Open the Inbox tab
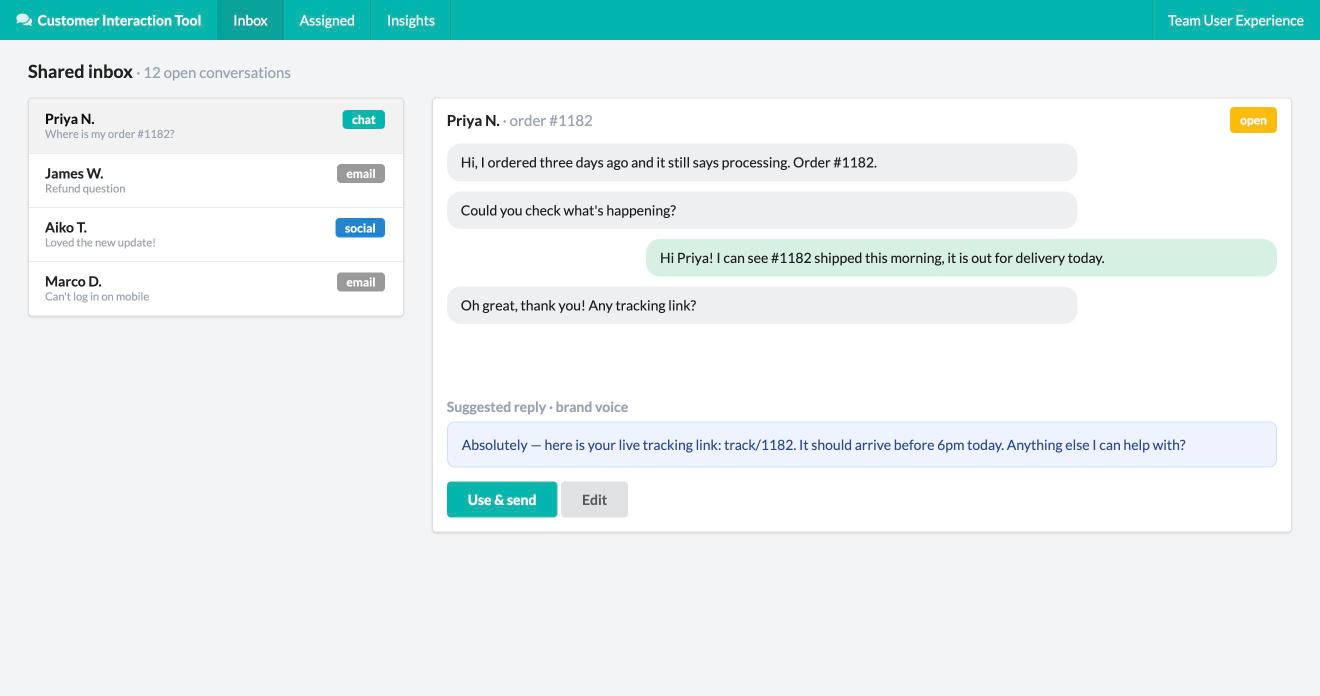The image size is (1320, 696). pyautogui.click(x=250, y=20)
